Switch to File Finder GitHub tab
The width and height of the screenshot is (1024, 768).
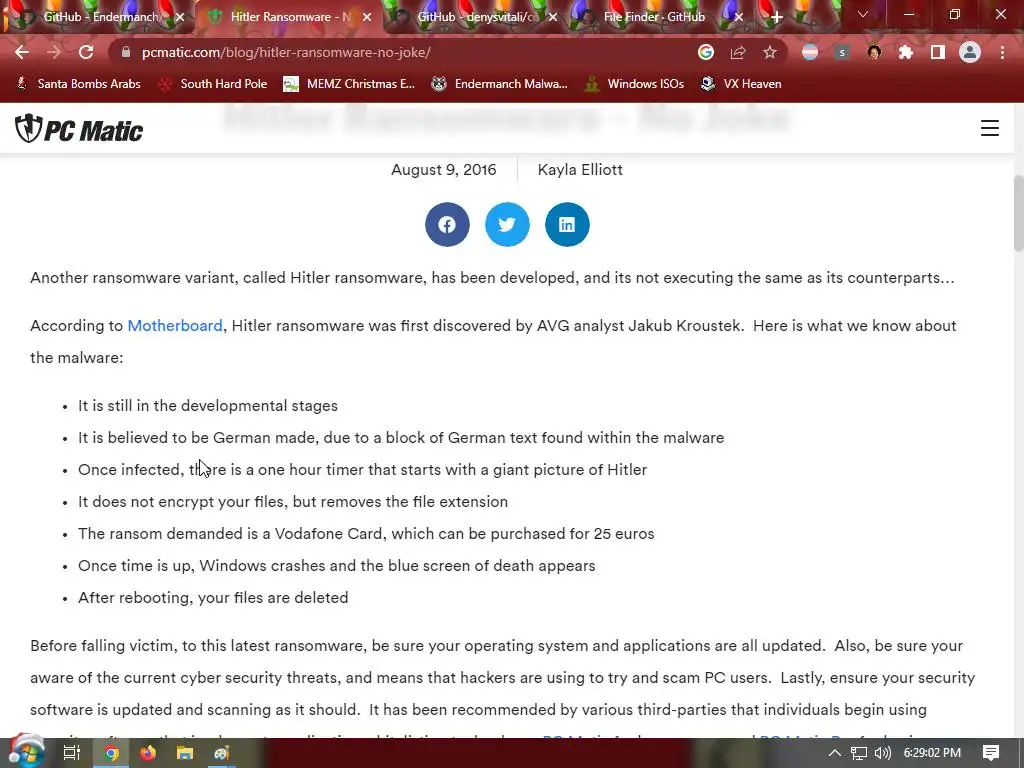click(654, 17)
